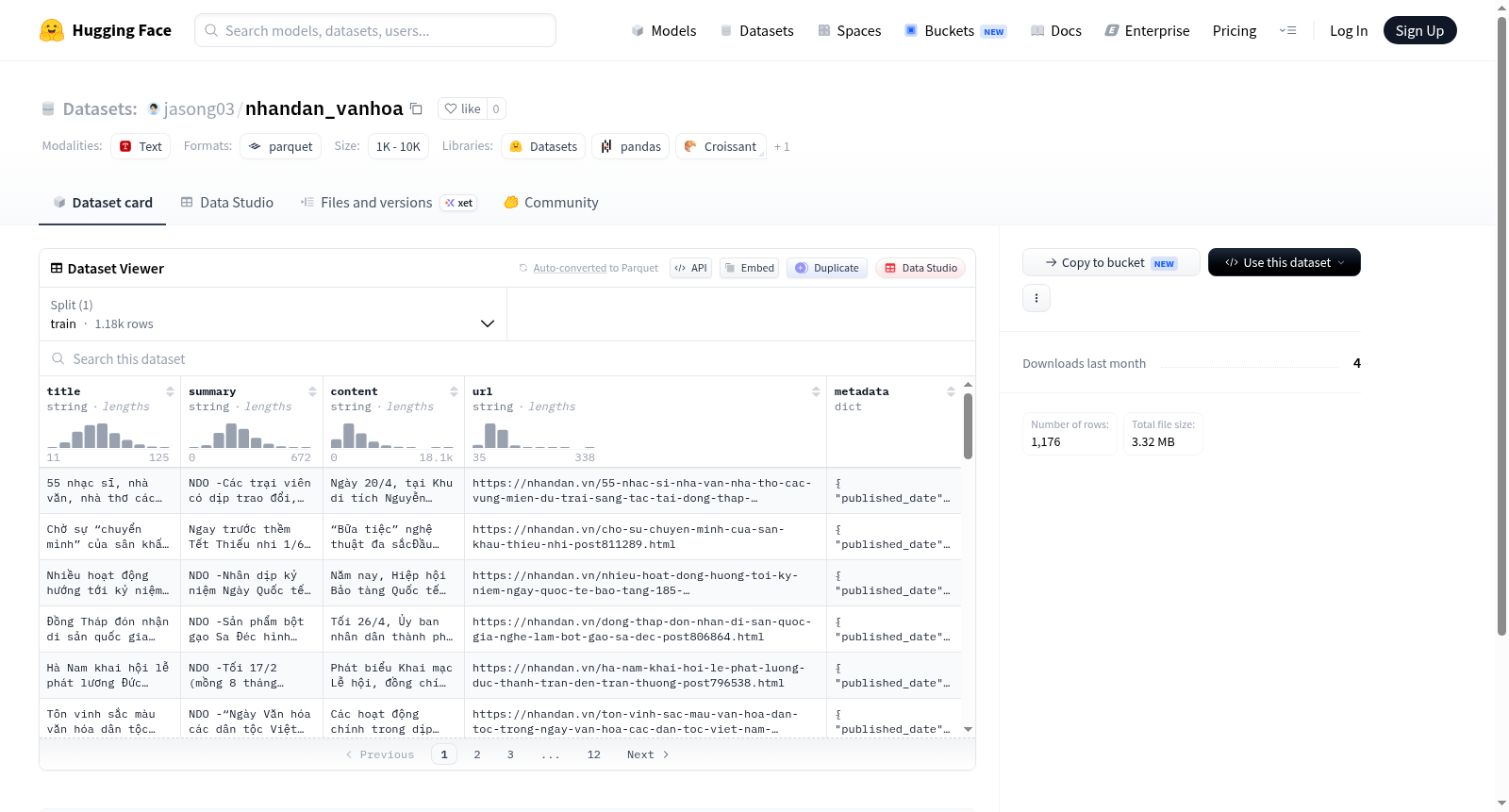1509x812 pixels.
Task: Switch to the Dataset card tab
Action: tap(103, 203)
